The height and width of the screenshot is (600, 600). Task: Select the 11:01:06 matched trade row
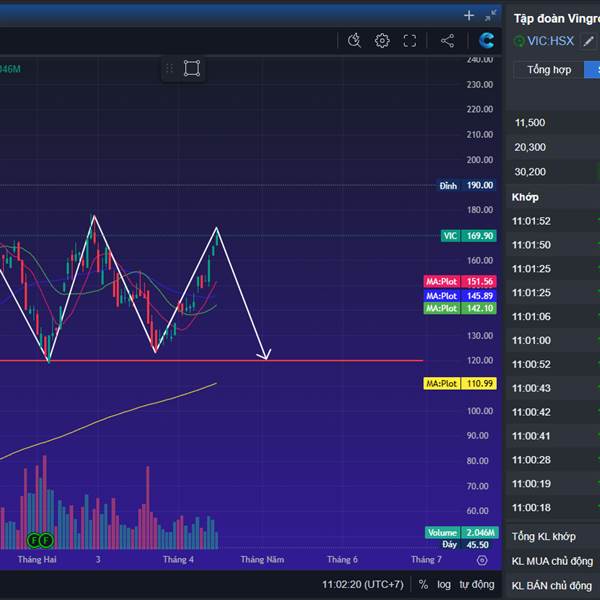[x=553, y=316]
